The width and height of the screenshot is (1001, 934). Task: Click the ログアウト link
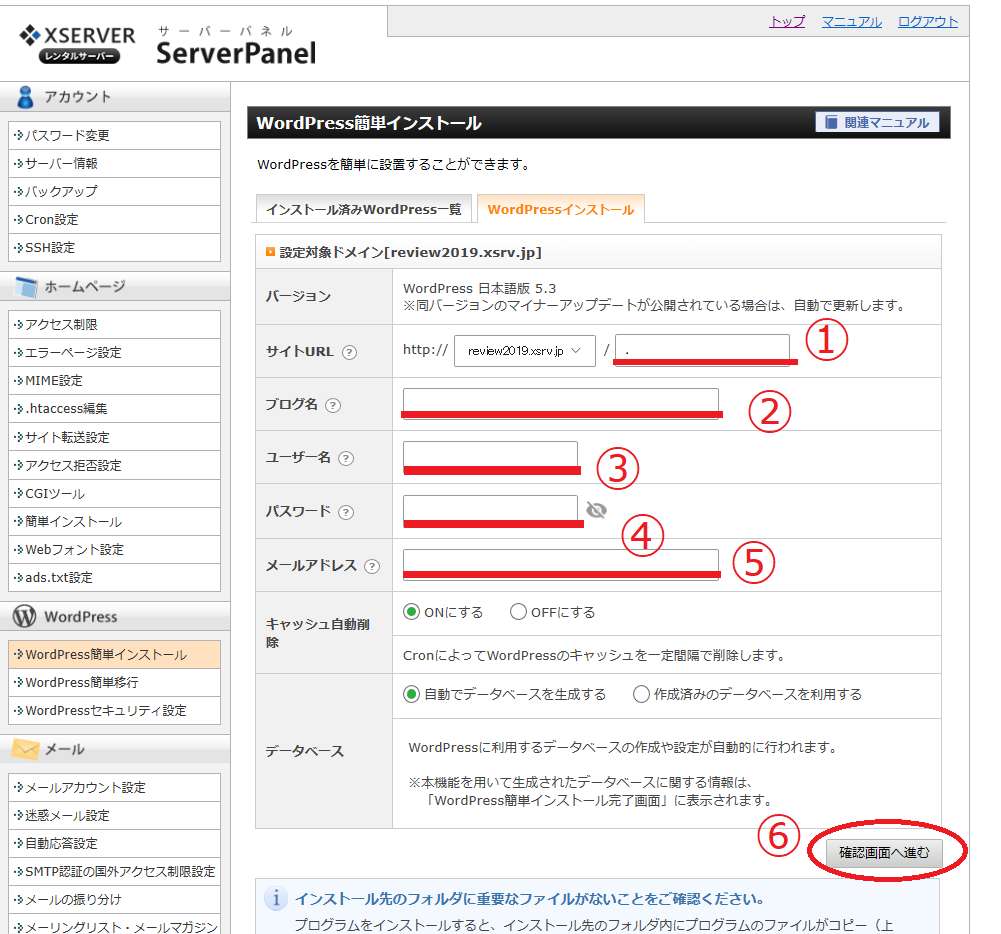[x=928, y=22]
